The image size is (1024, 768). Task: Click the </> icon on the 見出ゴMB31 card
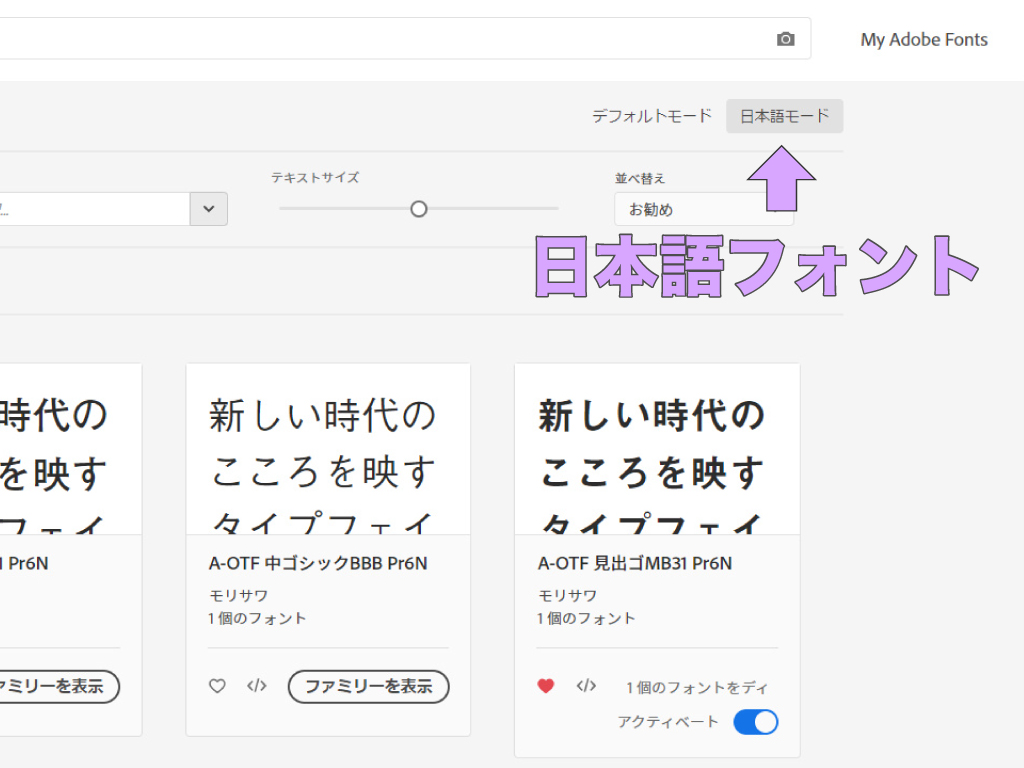coord(587,687)
